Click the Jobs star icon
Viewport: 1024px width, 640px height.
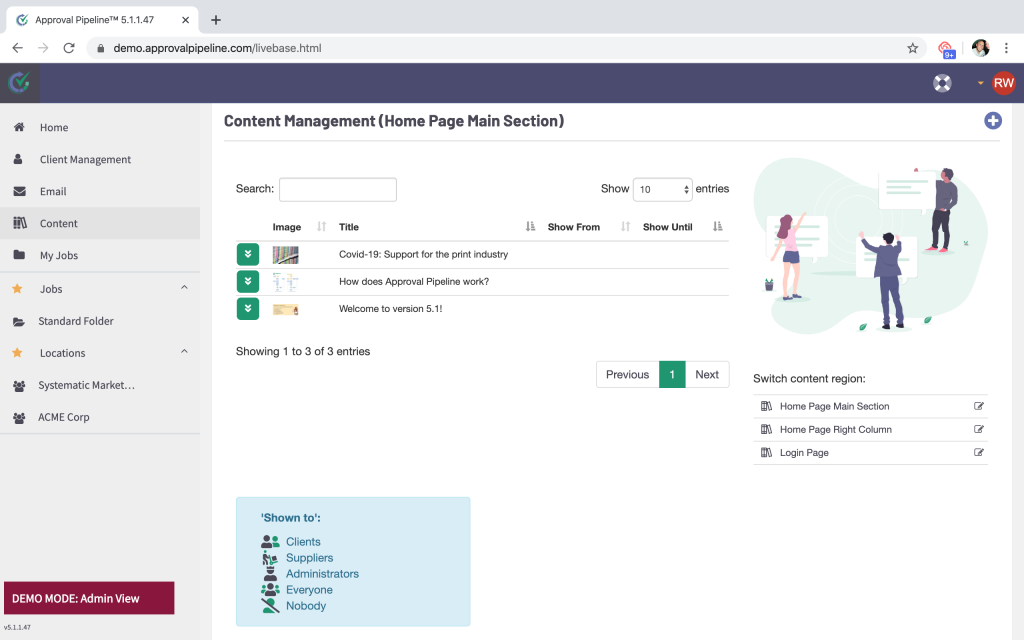point(18,289)
